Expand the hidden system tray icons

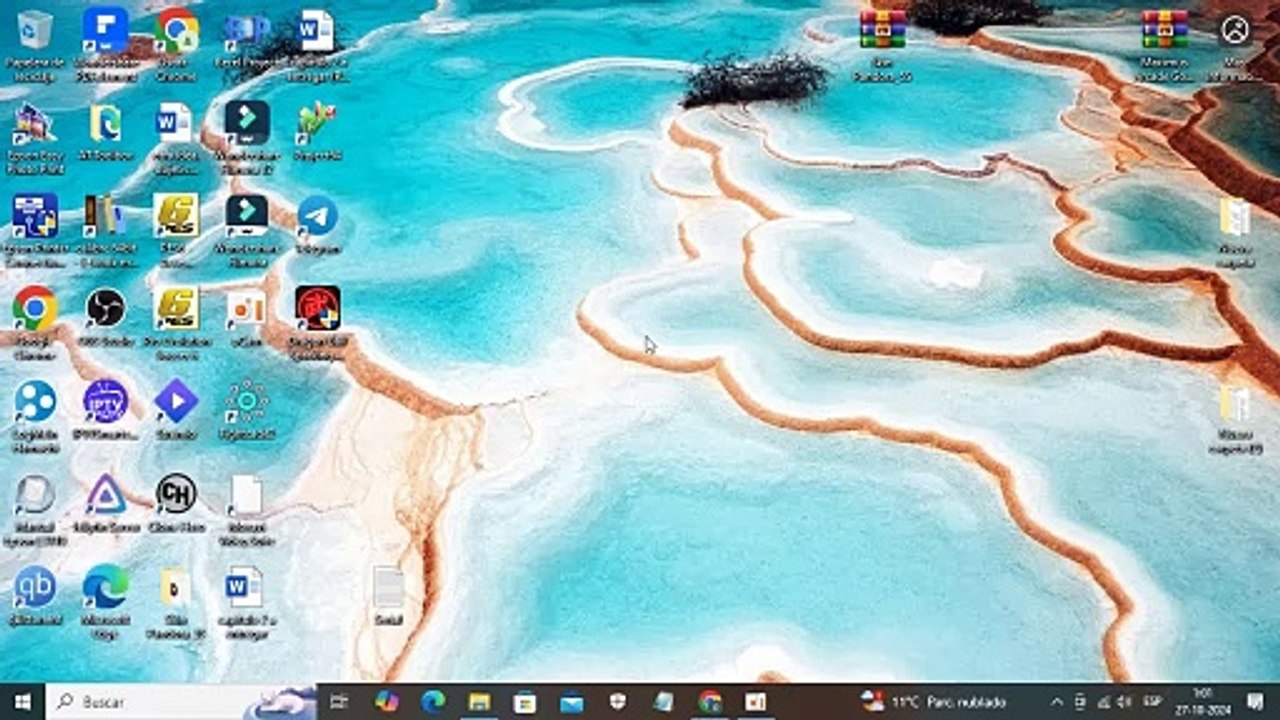[1057, 701]
